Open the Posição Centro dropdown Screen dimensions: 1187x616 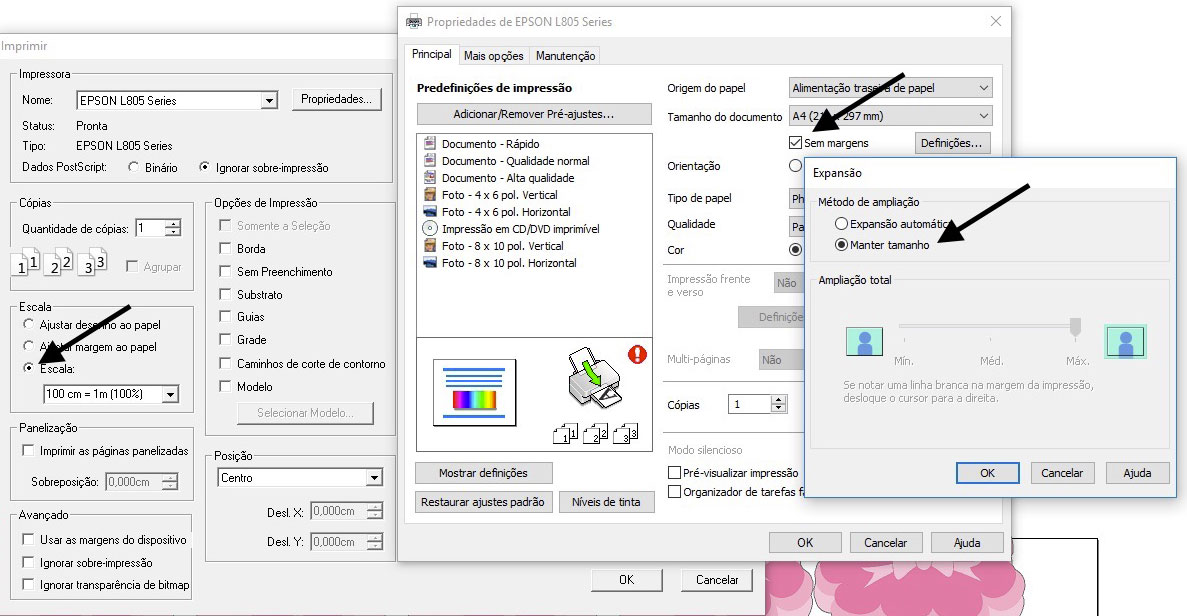click(374, 478)
